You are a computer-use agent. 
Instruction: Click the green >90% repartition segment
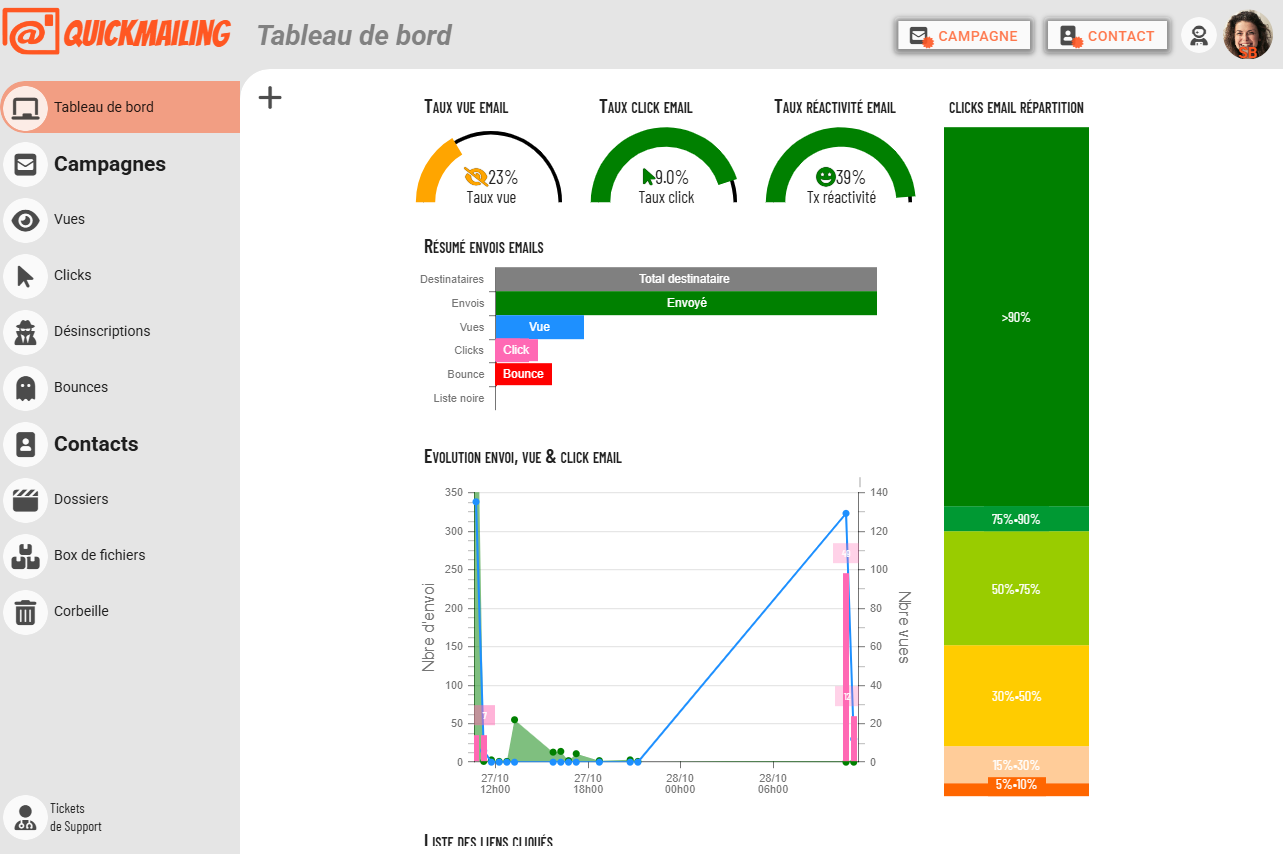coord(1016,317)
